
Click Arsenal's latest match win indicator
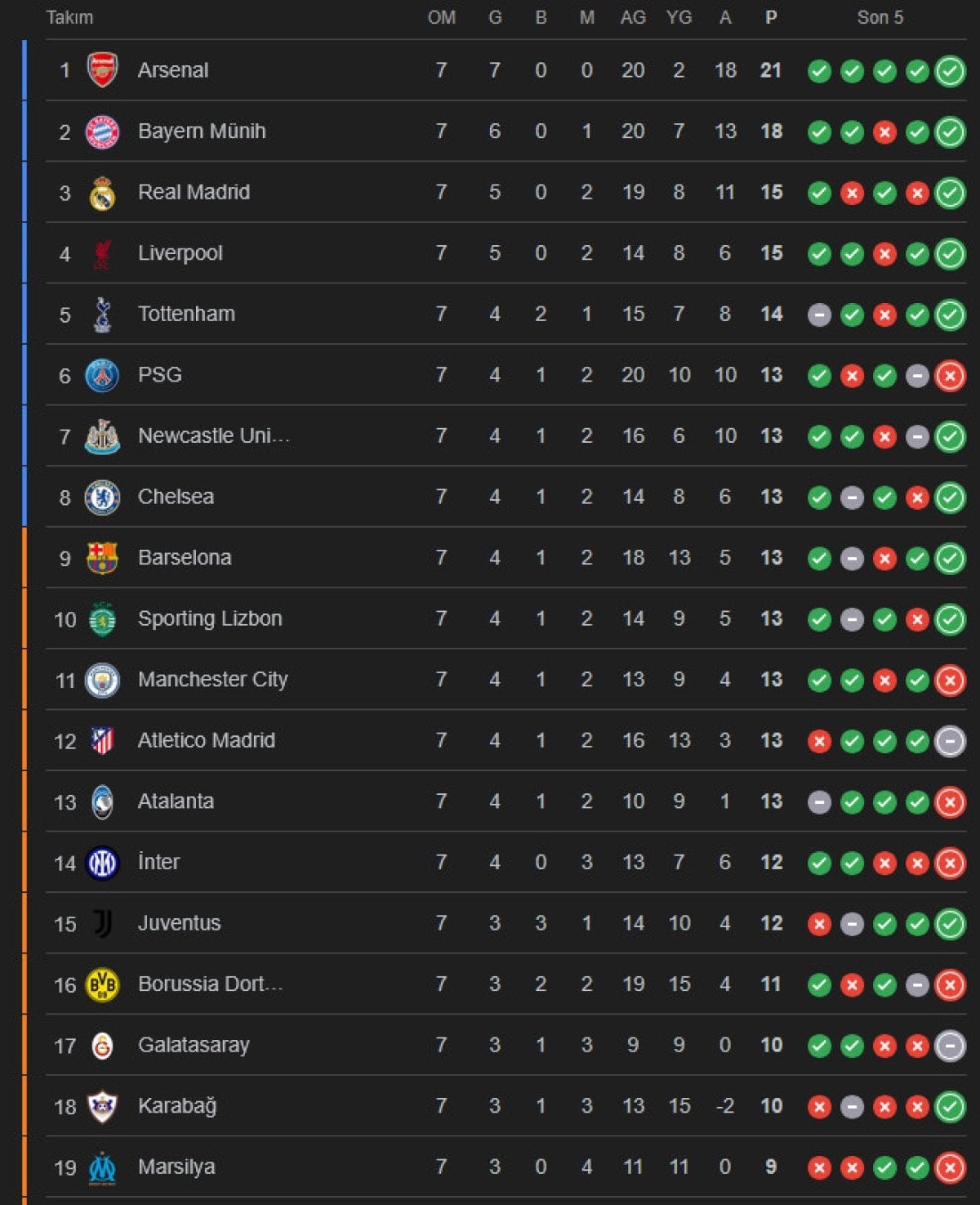[x=950, y=71]
